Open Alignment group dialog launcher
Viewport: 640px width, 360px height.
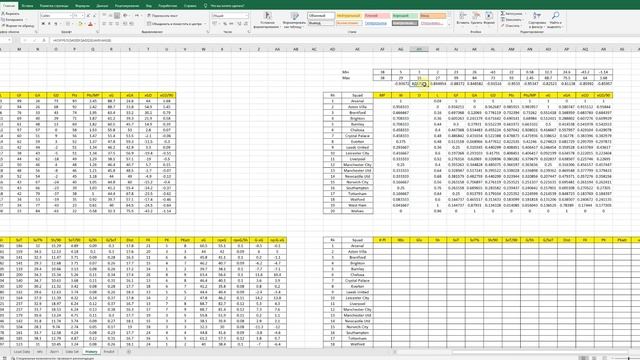point(207,31)
